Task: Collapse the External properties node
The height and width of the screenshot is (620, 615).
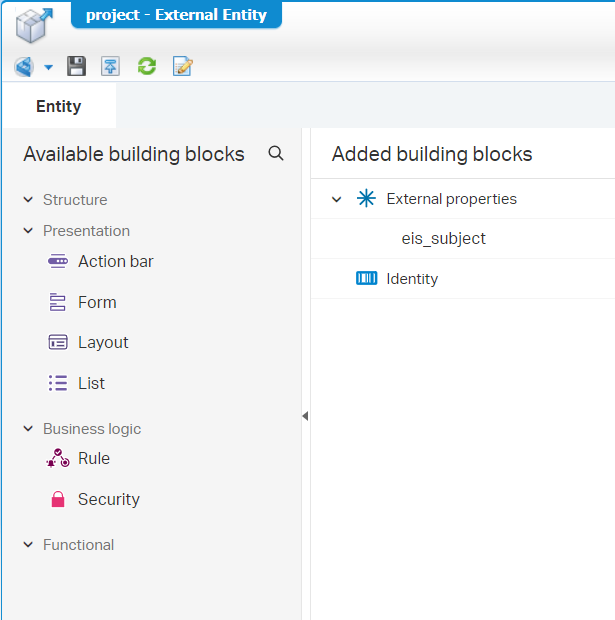Action: (x=337, y=199)
